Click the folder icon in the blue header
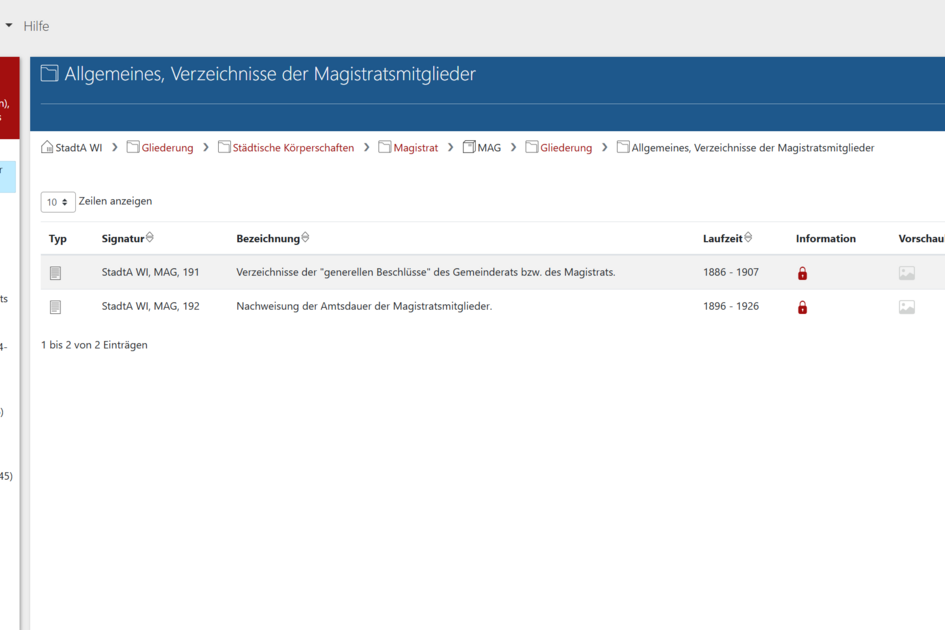The width and height of the screenshot is (945, 630). pos(49,74)
